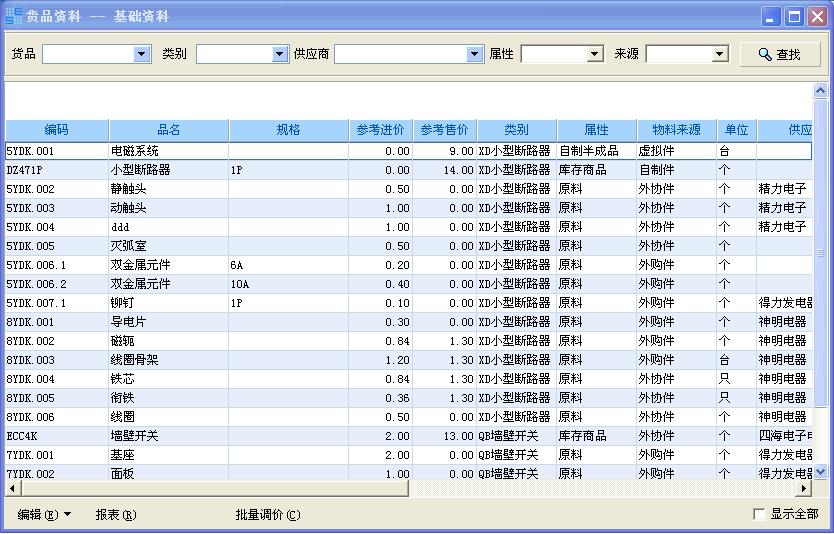Click the 物料来源 column header
The image size is (834, 534).
click(676, 130)
